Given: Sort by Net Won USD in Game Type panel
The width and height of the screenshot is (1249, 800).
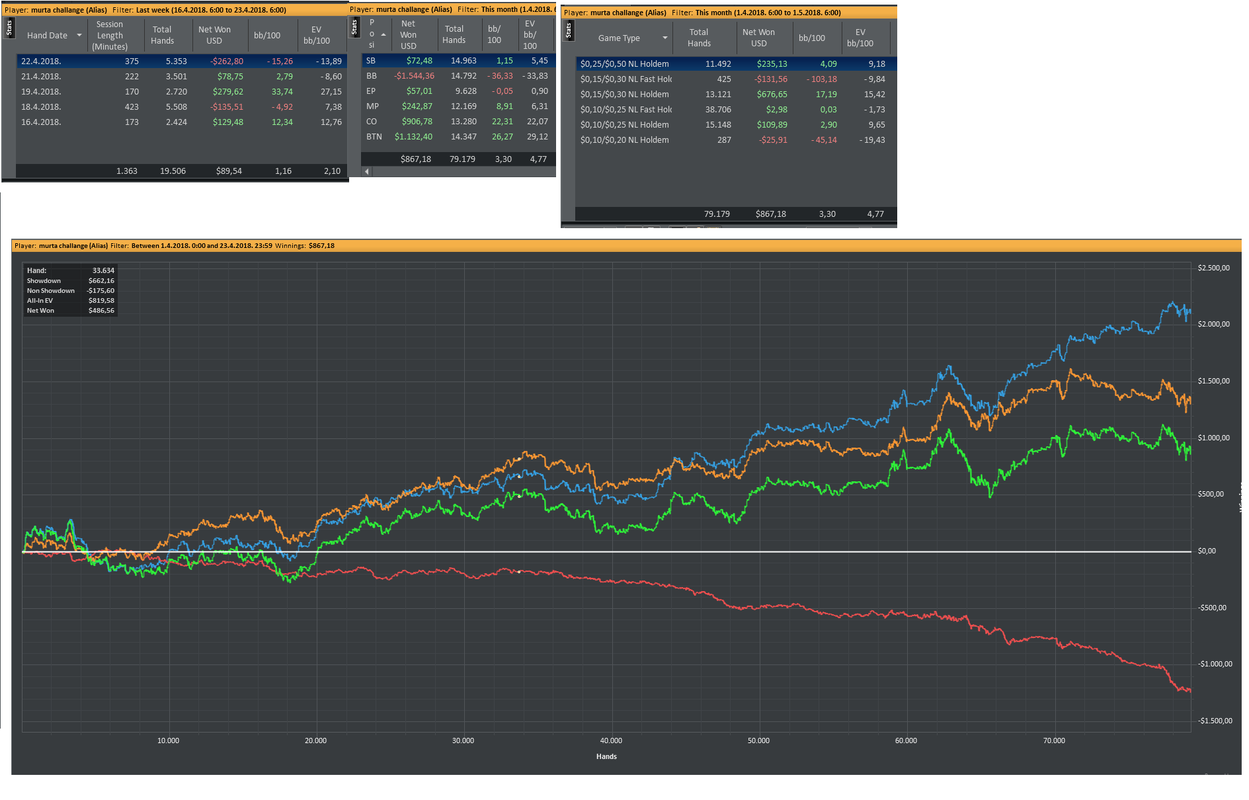Looking at the screenshot, I should (759, 38).
